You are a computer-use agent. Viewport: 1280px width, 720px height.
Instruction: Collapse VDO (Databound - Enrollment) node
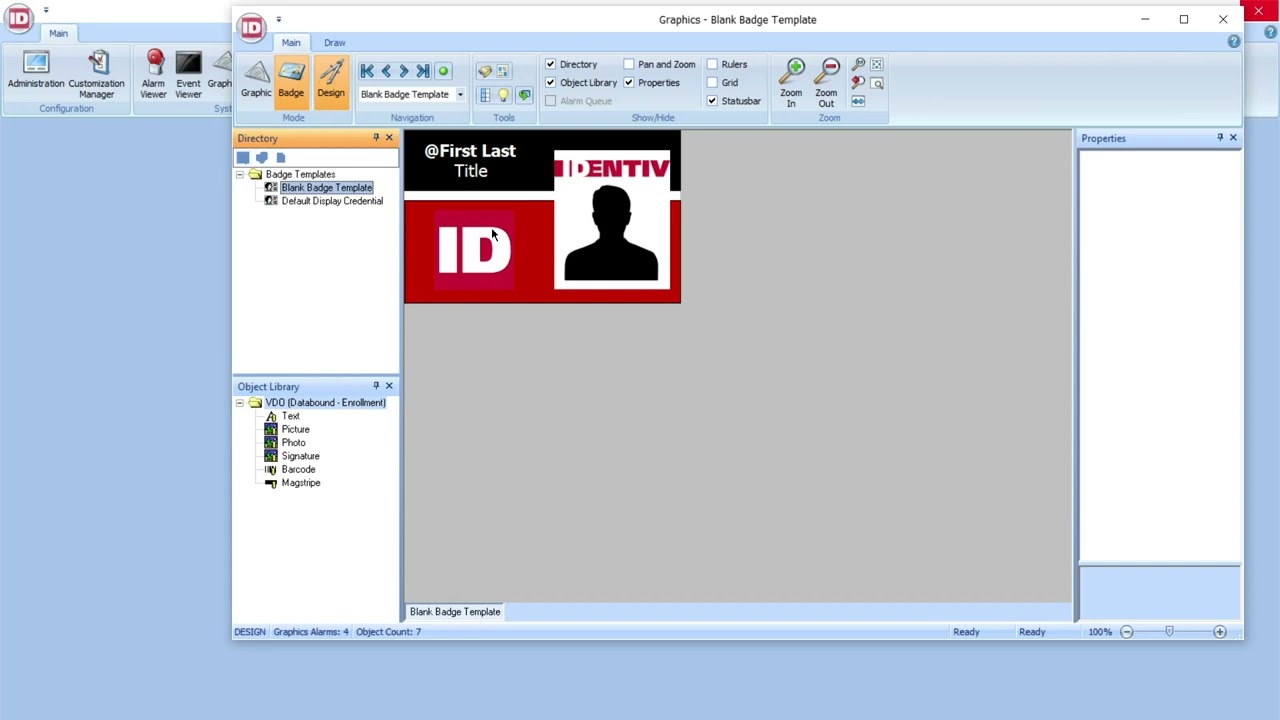point(240,402)
